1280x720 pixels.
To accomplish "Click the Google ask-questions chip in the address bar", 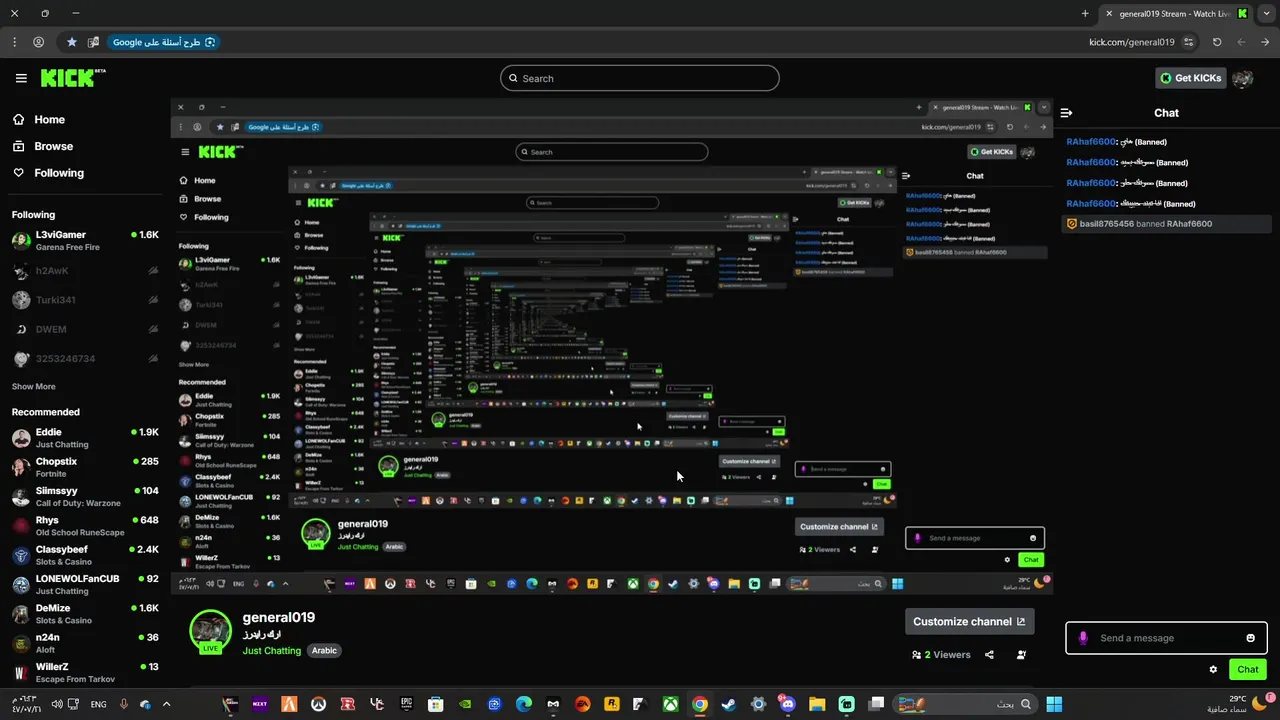I will coord(163,42).
